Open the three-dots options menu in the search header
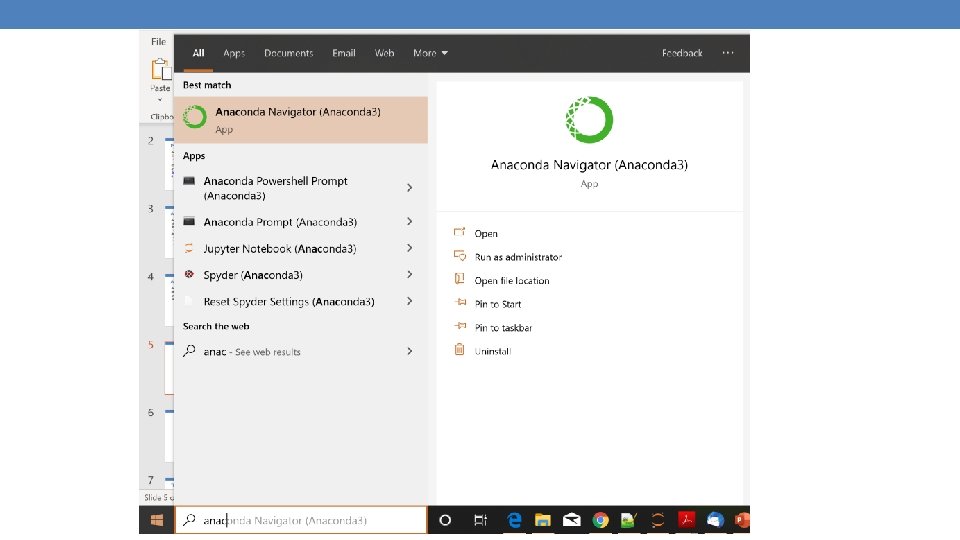The height and width of the screenshot is (540, 960). (x=728, y=53)
